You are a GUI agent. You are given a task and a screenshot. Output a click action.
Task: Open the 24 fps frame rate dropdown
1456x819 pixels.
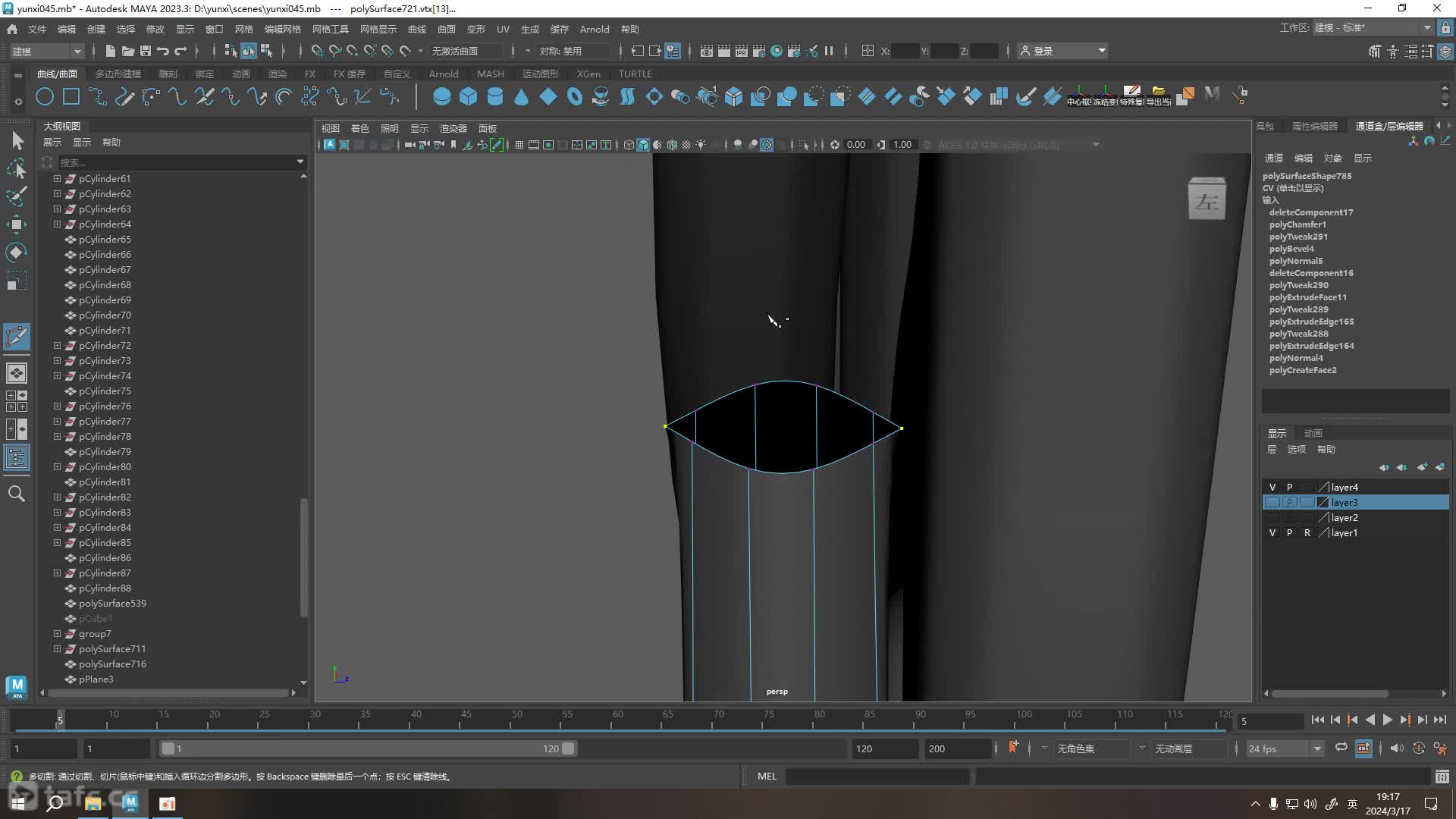1285,748
